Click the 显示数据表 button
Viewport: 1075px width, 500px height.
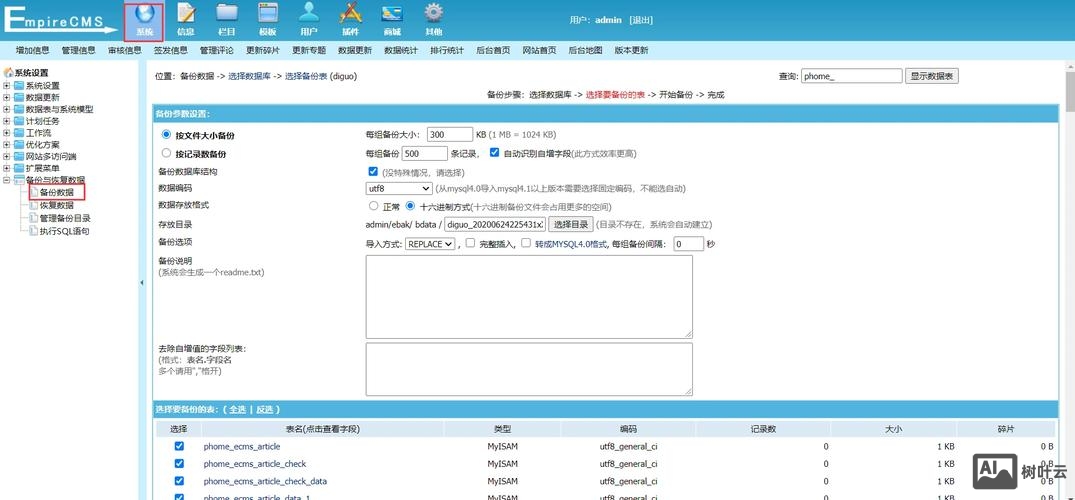[x=932, y=76]
